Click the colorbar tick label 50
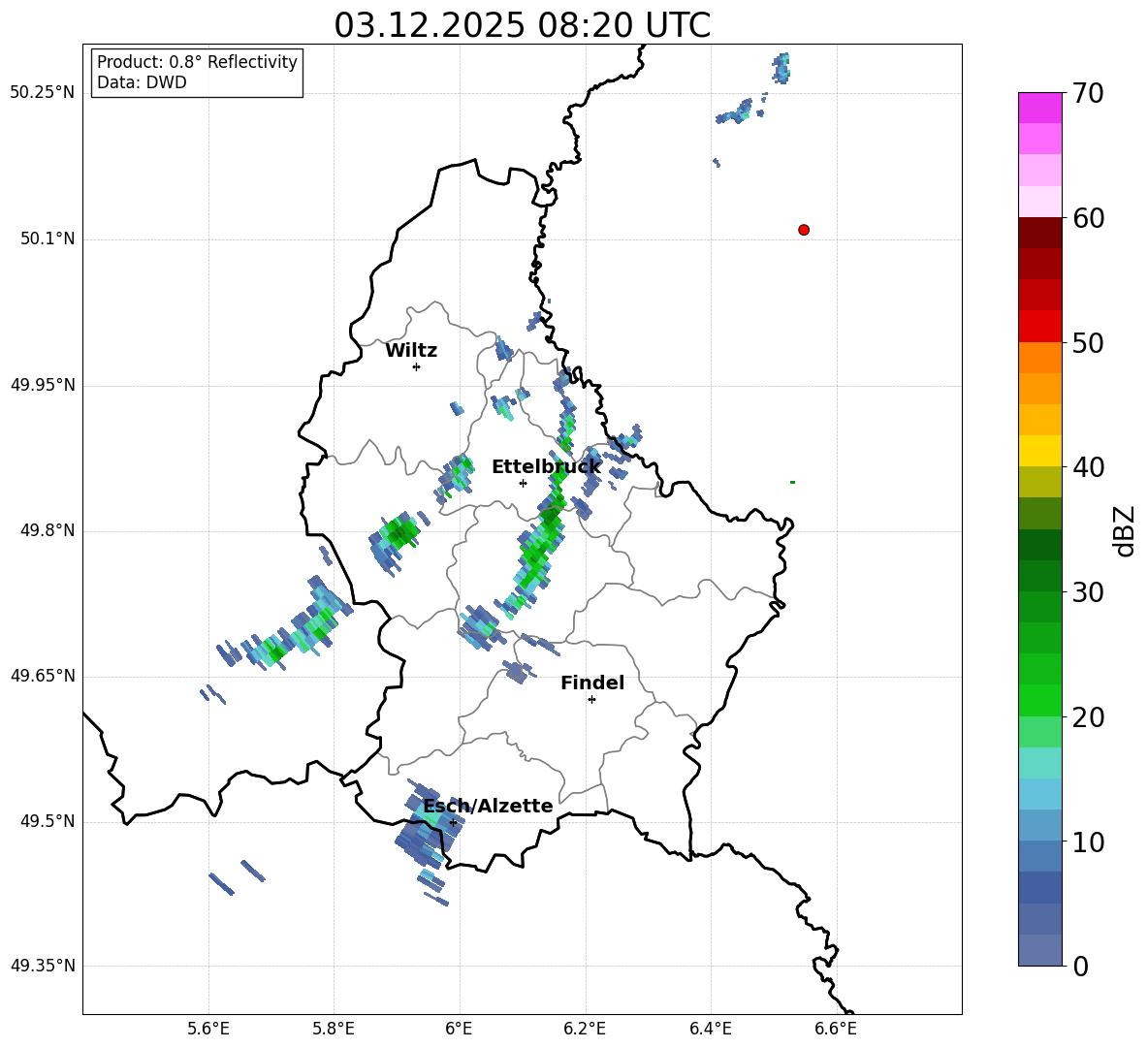Screen dimensions: 1148x1048 [x=1088, y=342]
